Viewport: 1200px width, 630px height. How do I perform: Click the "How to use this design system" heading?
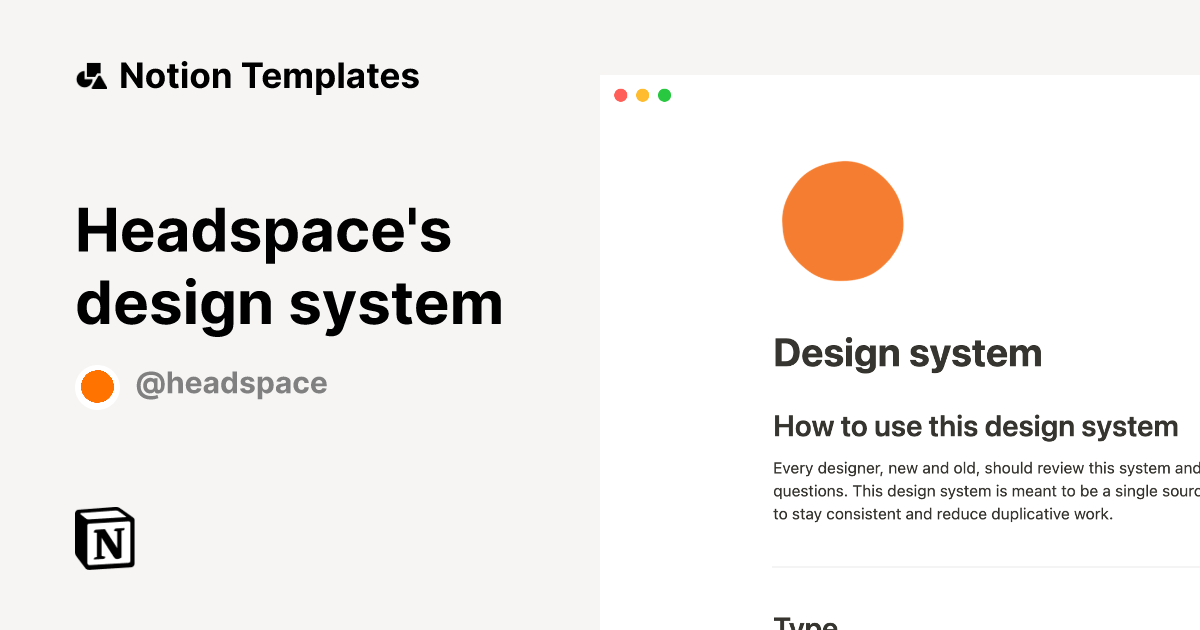[976, 426]
